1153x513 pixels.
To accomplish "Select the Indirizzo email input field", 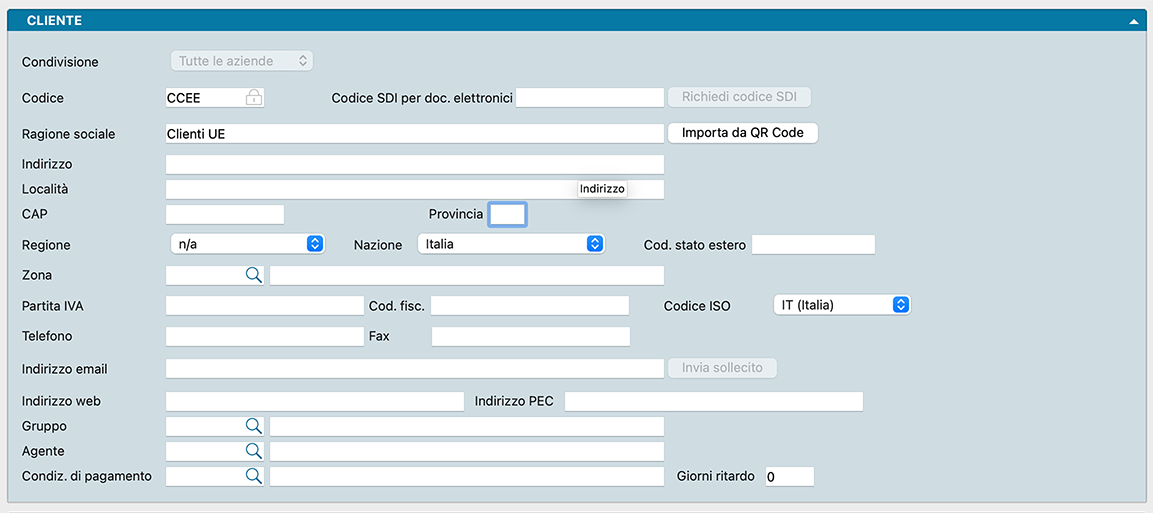I will coord(414,368).
